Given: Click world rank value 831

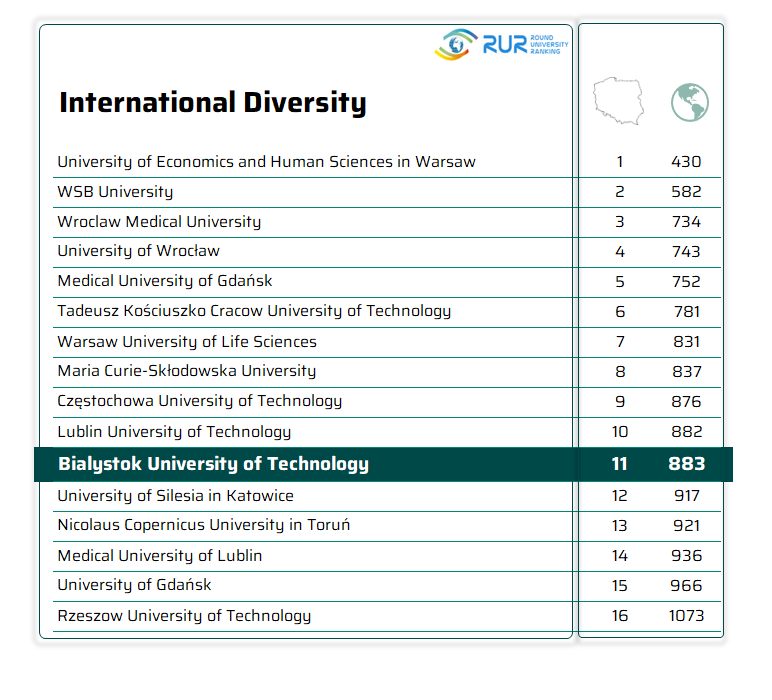Looking at the screenshot, I should point(687,342).
